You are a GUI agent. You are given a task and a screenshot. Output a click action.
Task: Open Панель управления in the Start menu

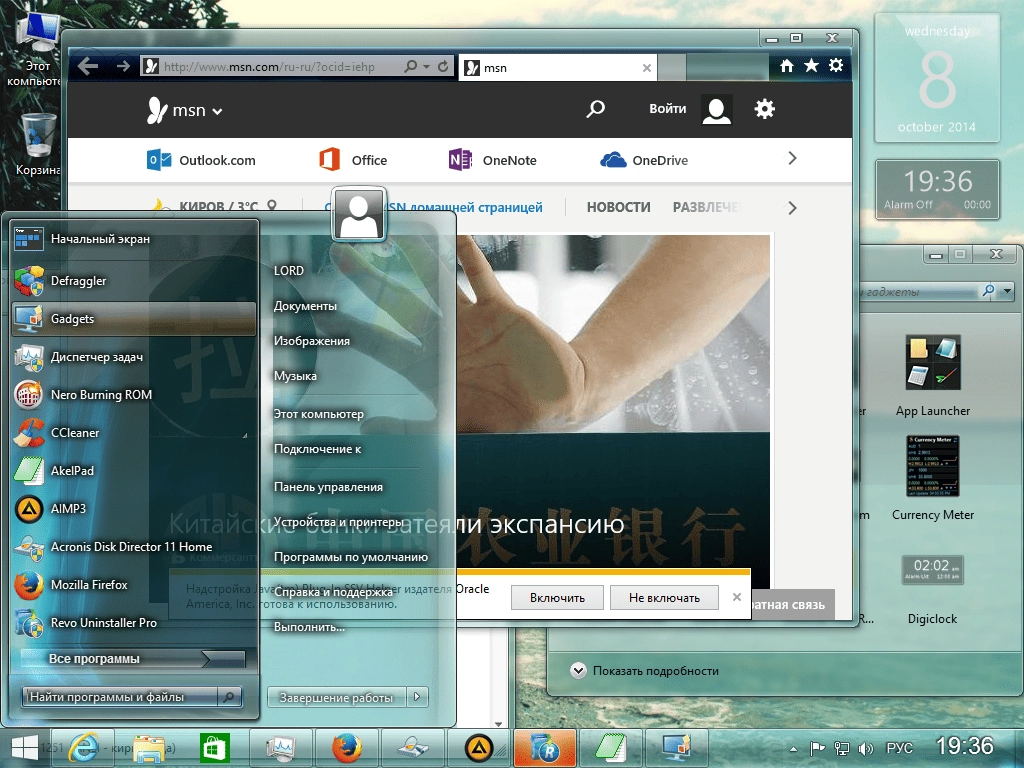pyautogui.click(x=328, y=487)
